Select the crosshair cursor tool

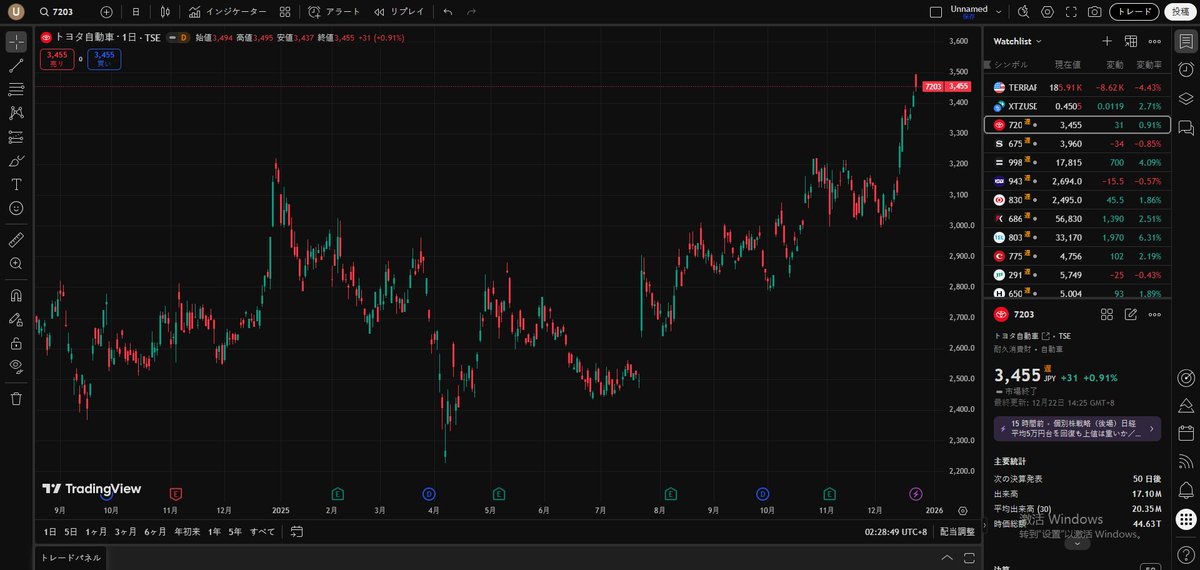pos(16,42)
